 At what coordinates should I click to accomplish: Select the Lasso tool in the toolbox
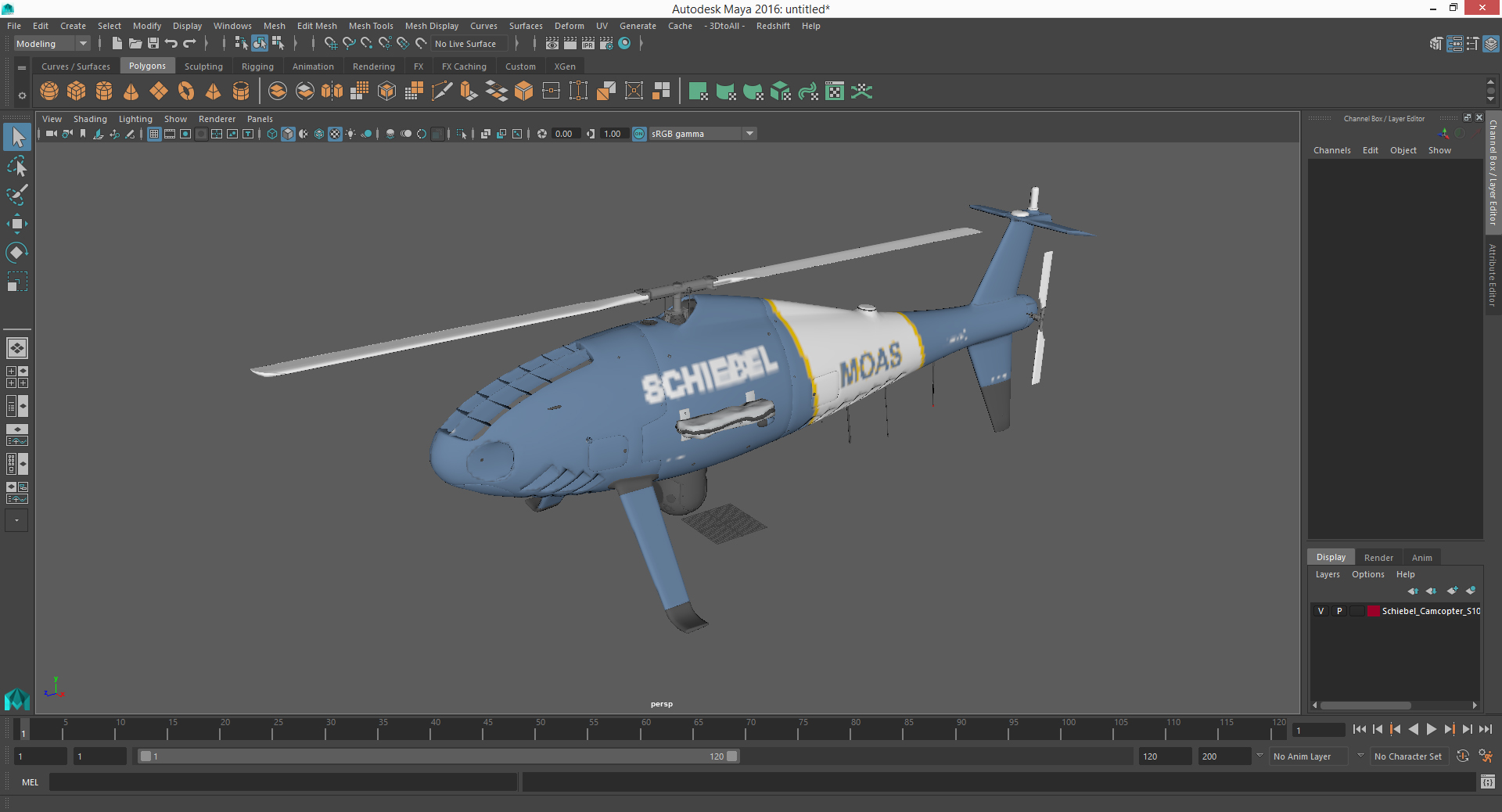(17, 166)
